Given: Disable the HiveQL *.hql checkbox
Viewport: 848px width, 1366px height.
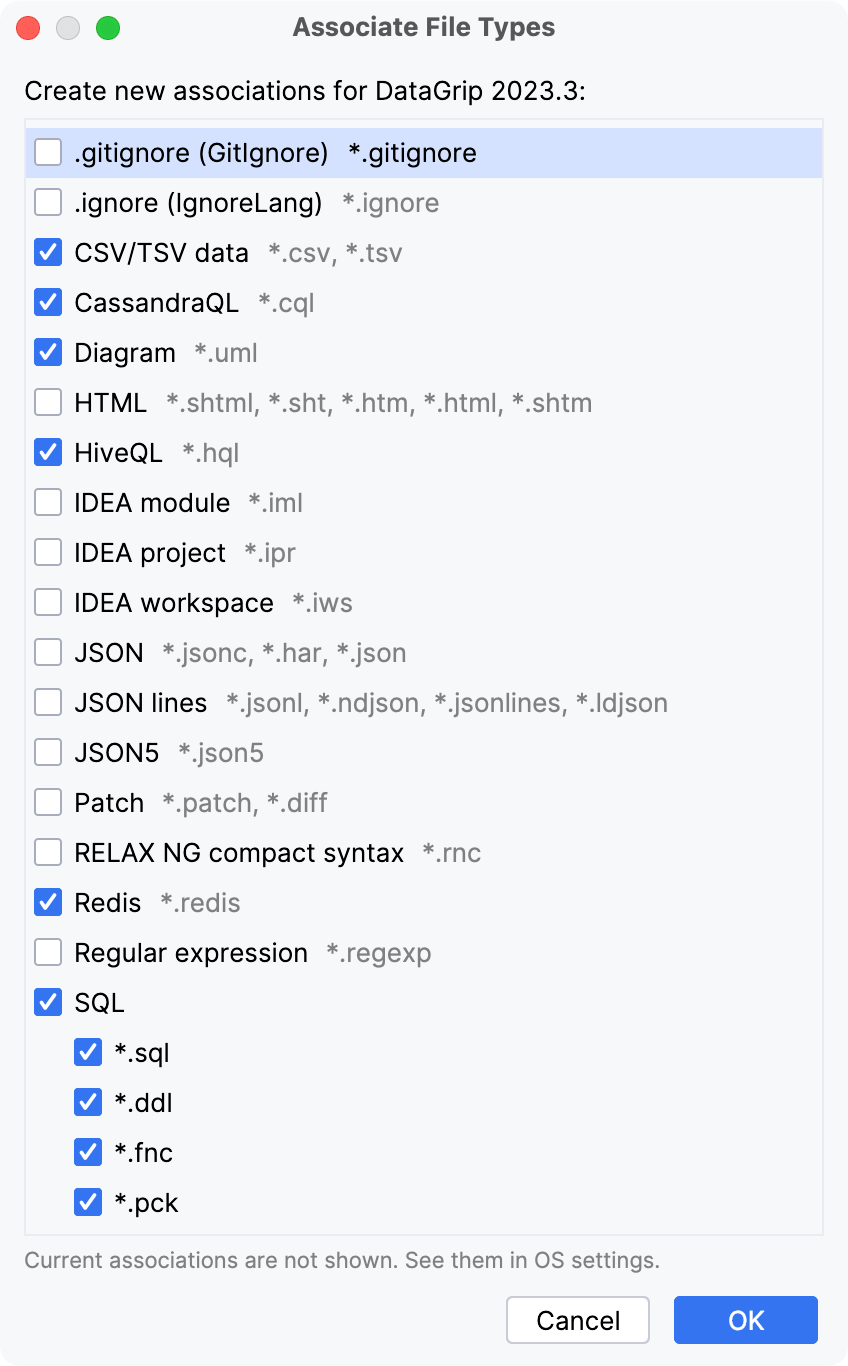Looking at the screenshot, I should coord(47,452).
